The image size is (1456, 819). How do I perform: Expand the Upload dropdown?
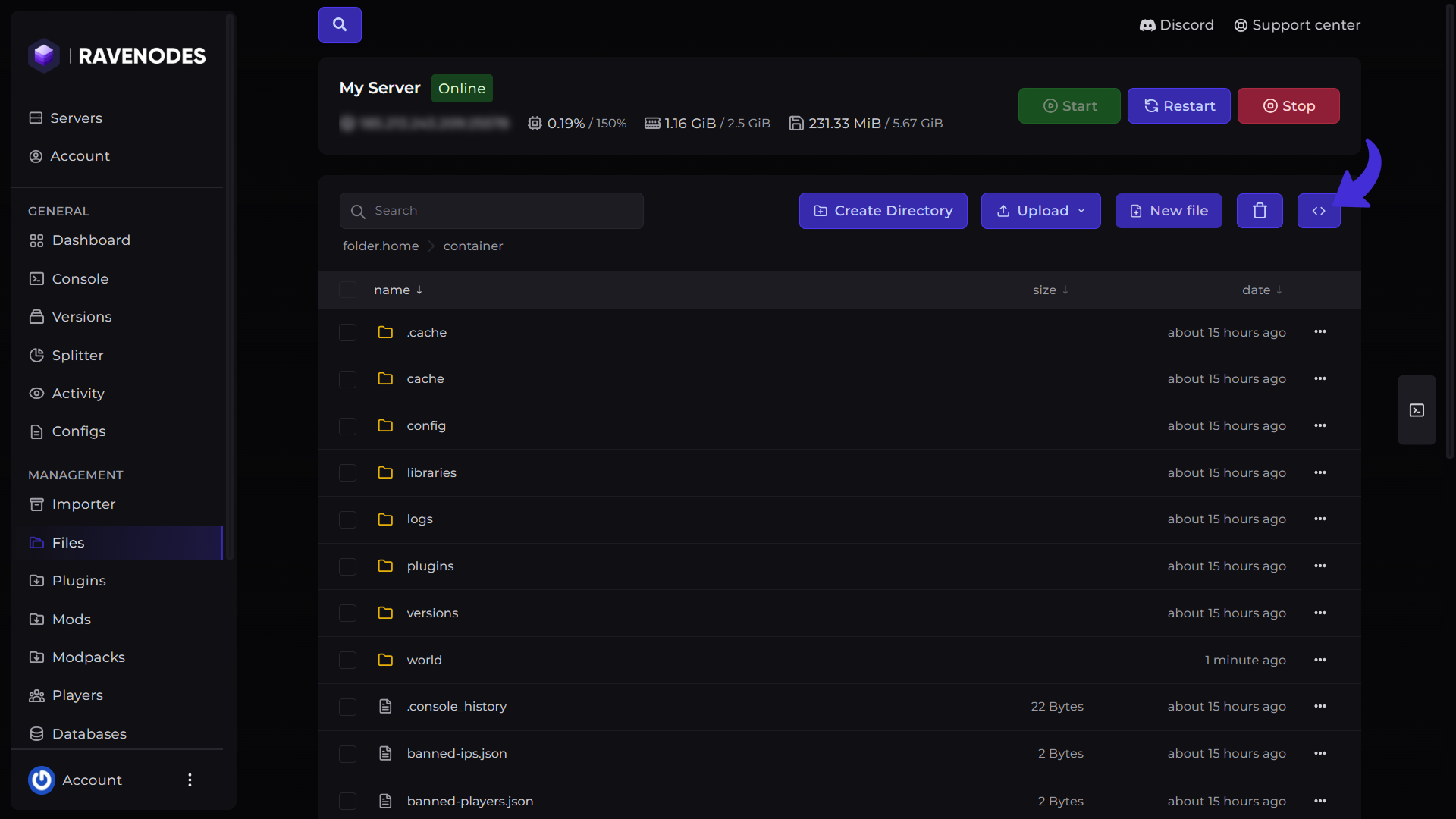pyautogui.click(x=1040, y=211)
